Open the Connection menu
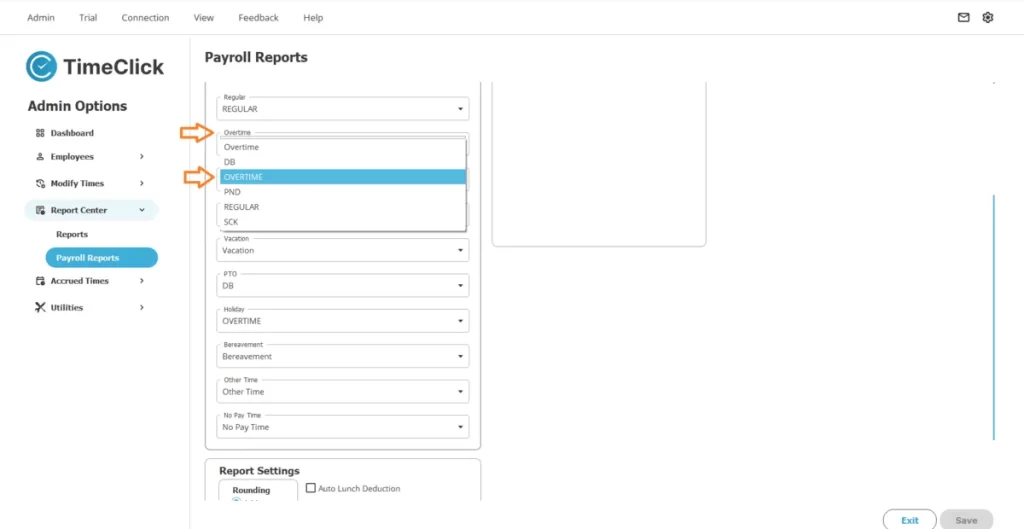 click(x=145, y=18)
